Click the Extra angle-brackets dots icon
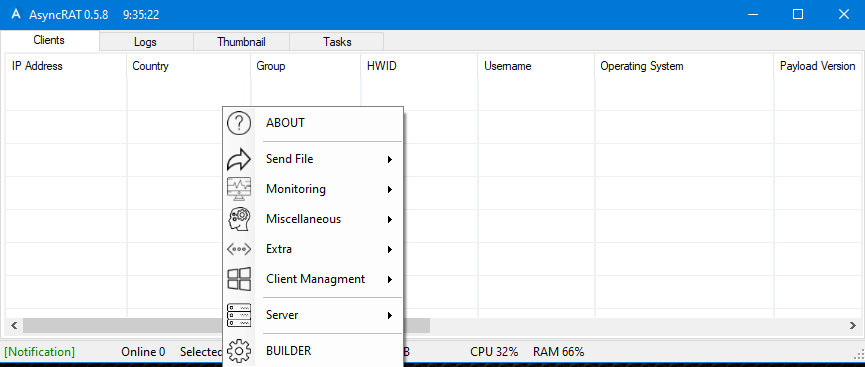Viewport: 865px width, 367px height. (x=239, y=249)
